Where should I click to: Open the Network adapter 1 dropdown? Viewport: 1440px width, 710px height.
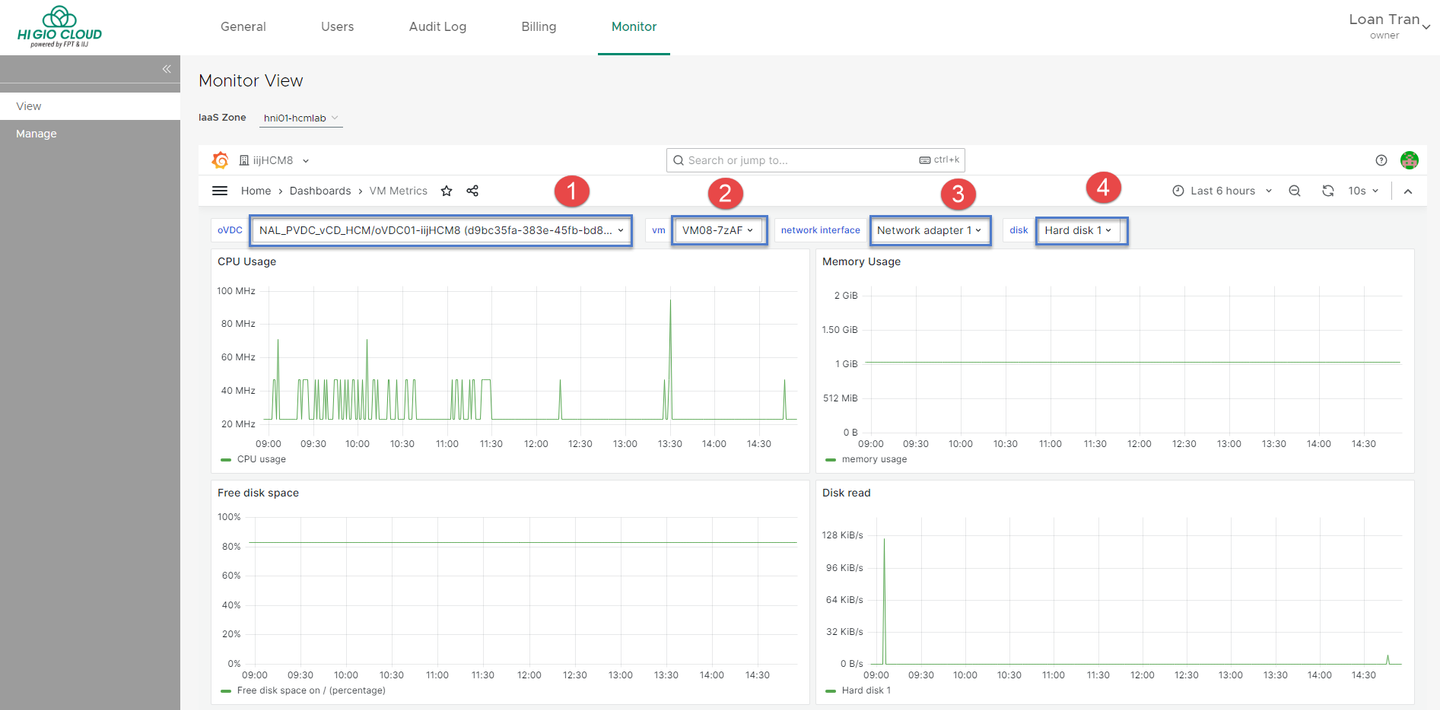pyautogui.click(x=929, y=231)
